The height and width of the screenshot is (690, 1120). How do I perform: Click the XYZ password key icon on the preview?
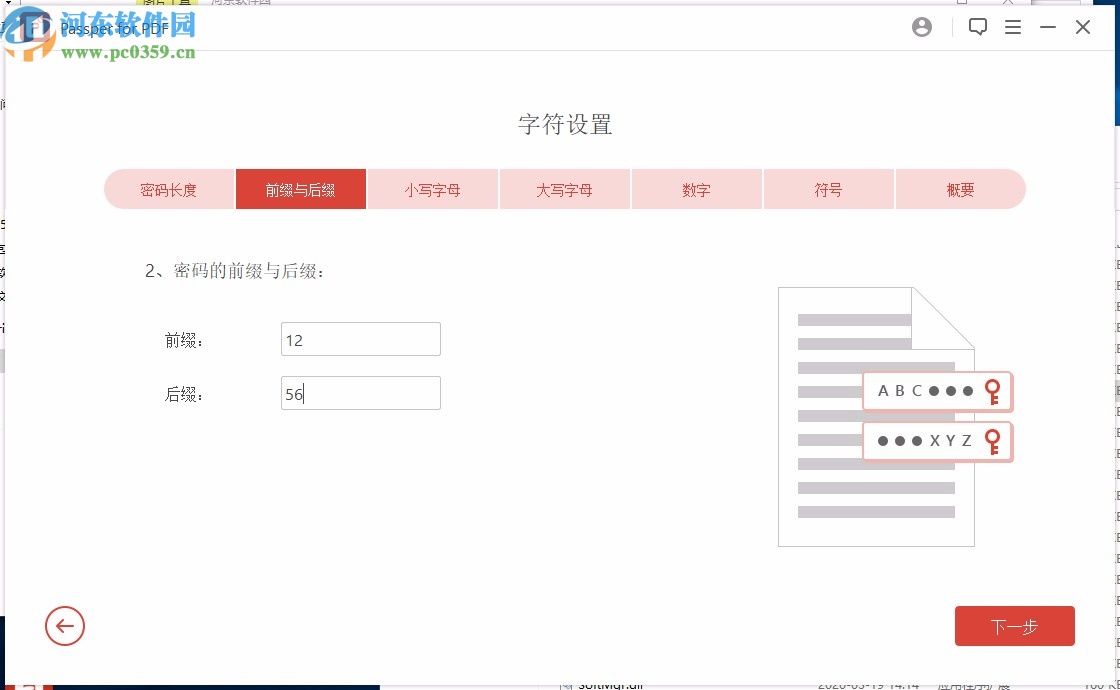pyautogui.click(x=993, y=441)
